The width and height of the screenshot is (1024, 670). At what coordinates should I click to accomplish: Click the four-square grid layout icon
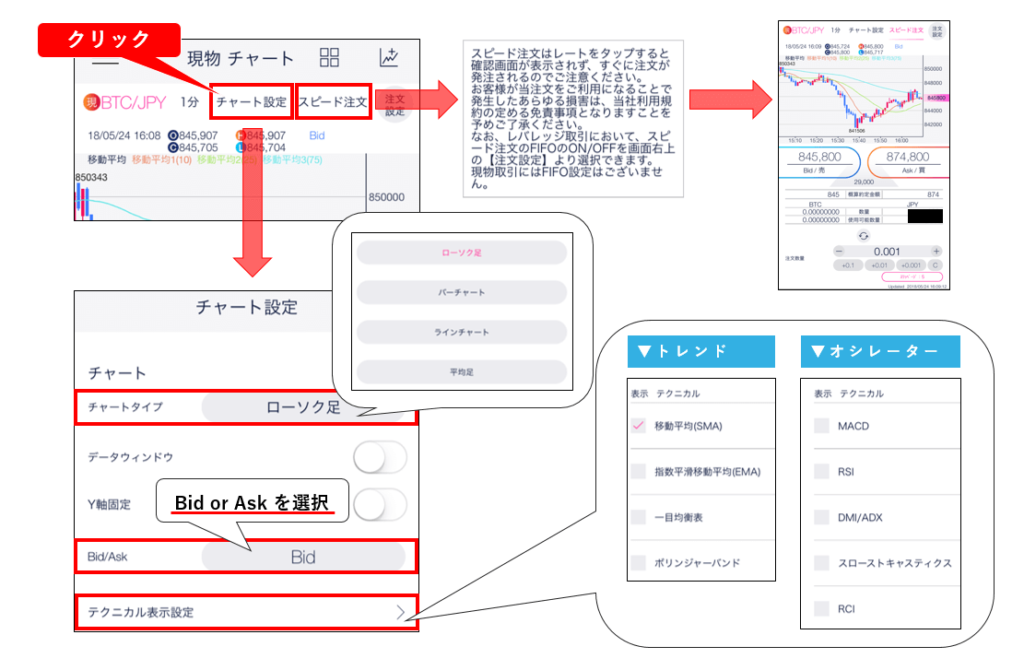329,58
